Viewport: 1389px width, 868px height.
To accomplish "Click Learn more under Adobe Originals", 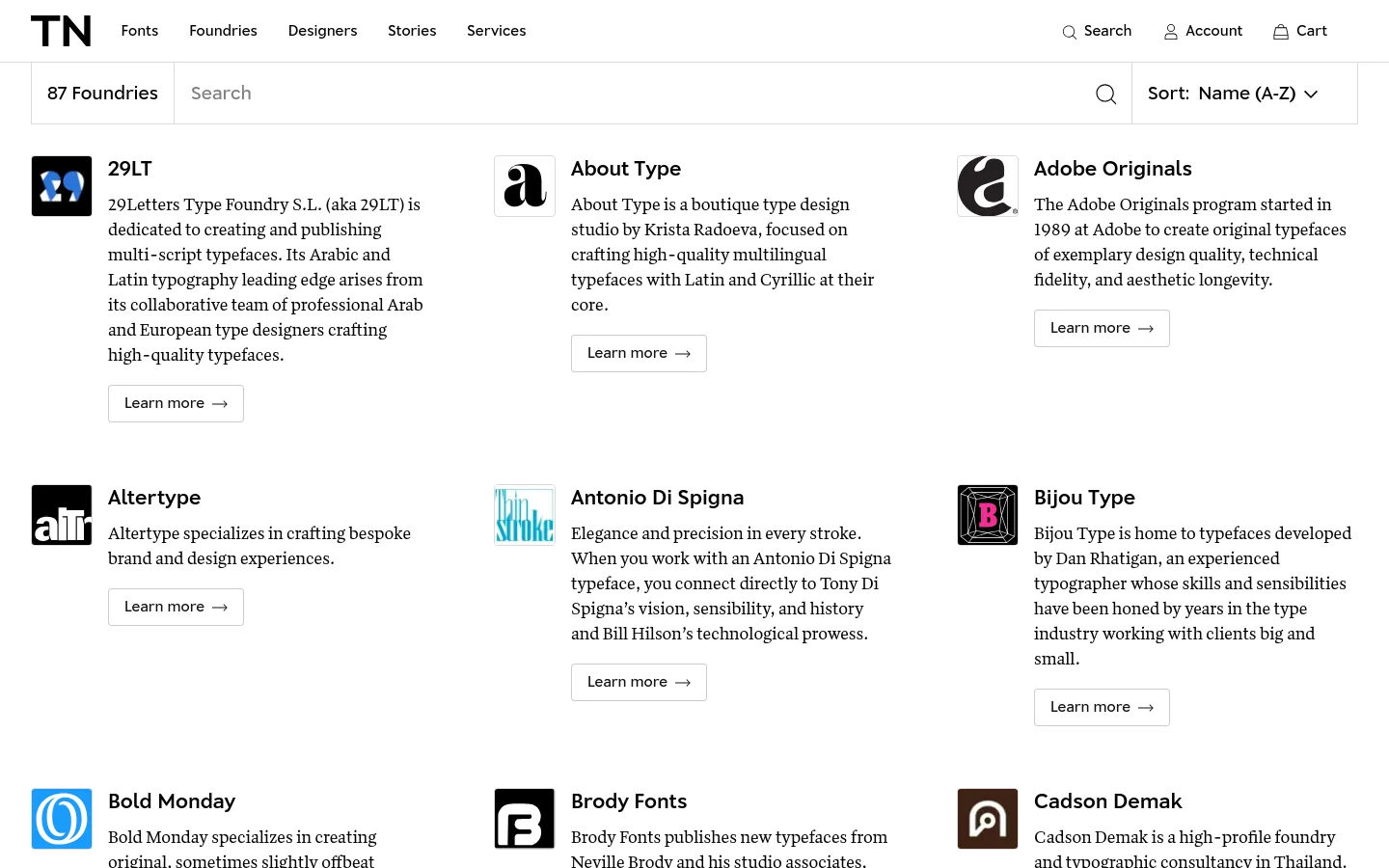I will [1102, 328].
